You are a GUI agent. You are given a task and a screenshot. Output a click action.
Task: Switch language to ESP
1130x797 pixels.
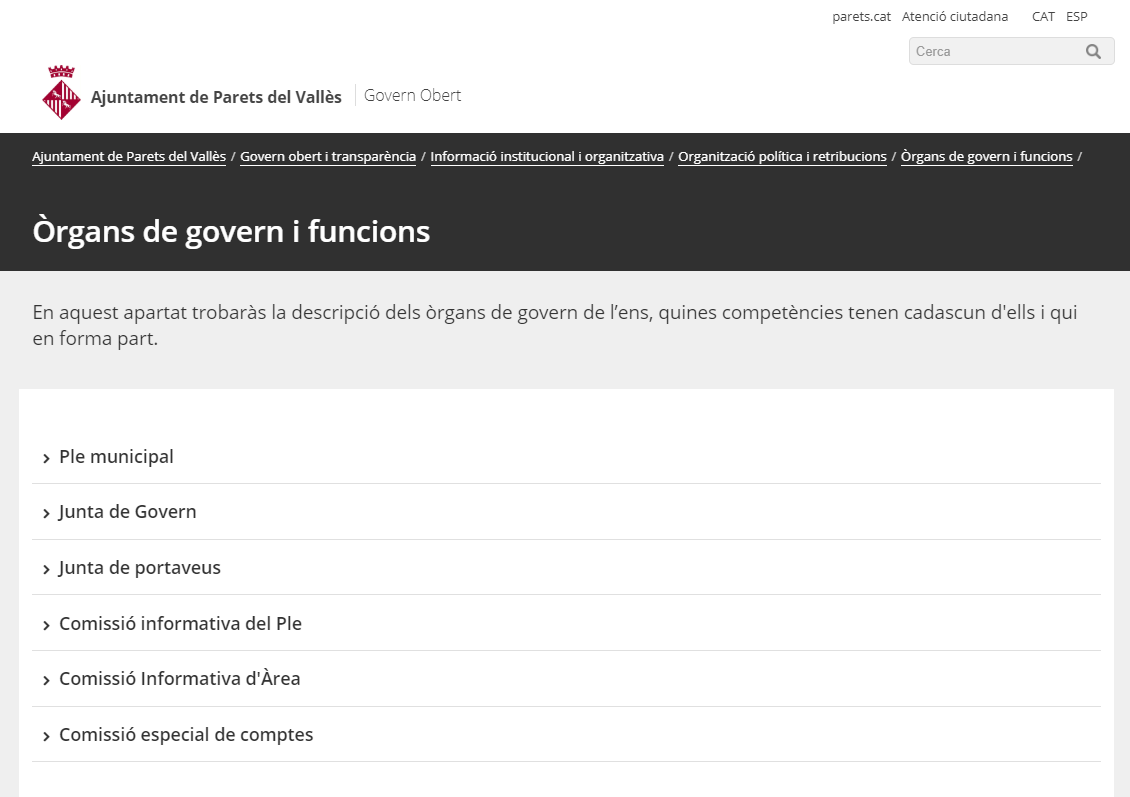pyautogui.click(x=1076, y=17)
